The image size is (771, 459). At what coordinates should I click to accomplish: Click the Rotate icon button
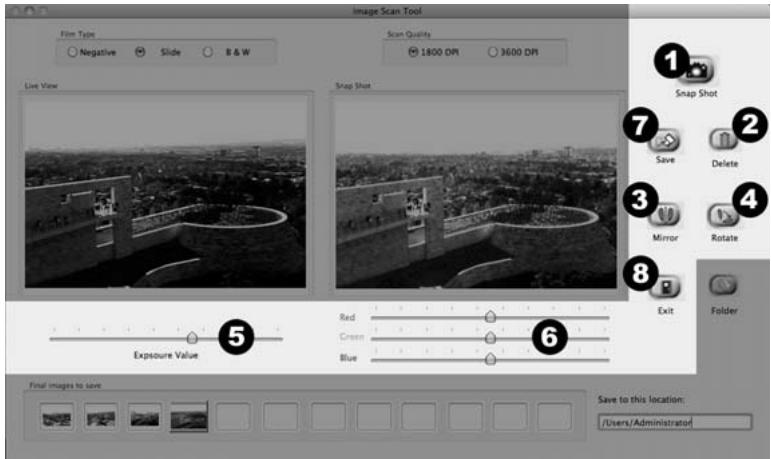(x=723, y=215)
